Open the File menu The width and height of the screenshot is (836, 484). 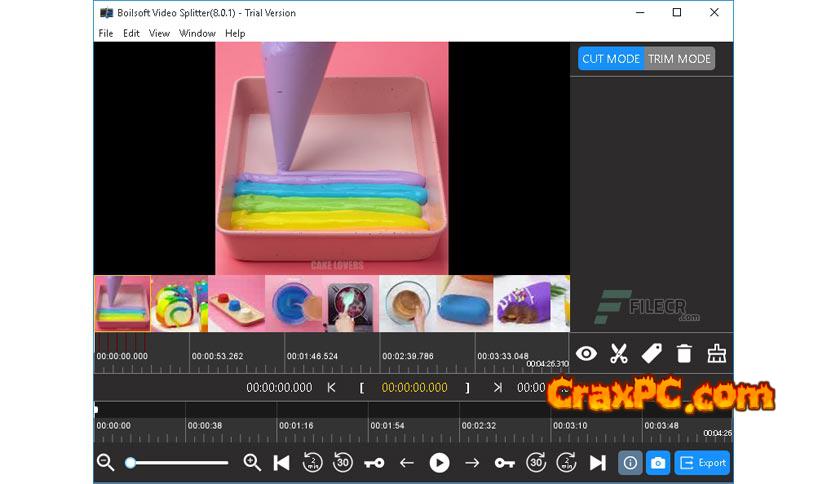point(106,33)
